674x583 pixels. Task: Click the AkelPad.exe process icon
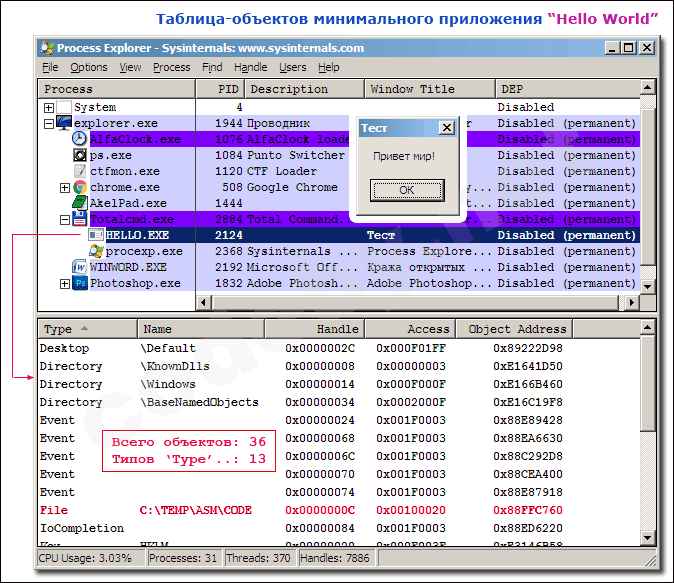pyautogui.click(x=80, y=203)
